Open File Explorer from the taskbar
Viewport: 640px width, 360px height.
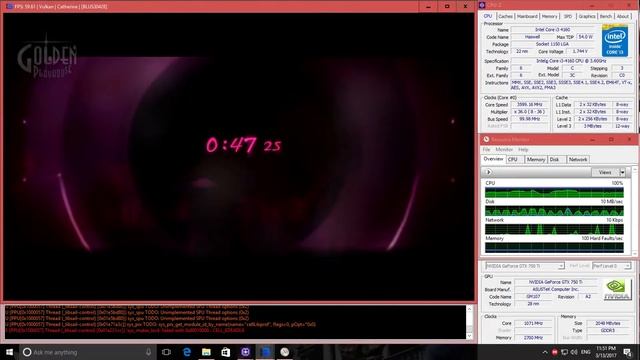(206, 352)
